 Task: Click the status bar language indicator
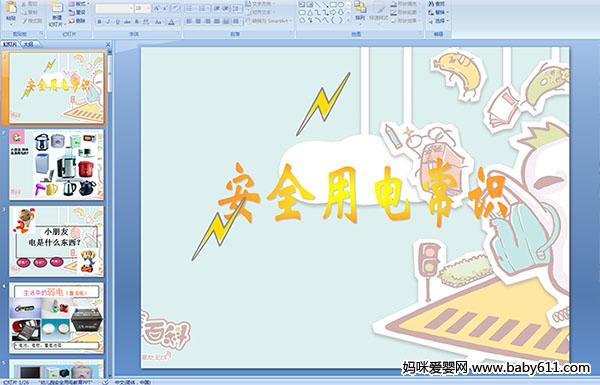(133, 382)
